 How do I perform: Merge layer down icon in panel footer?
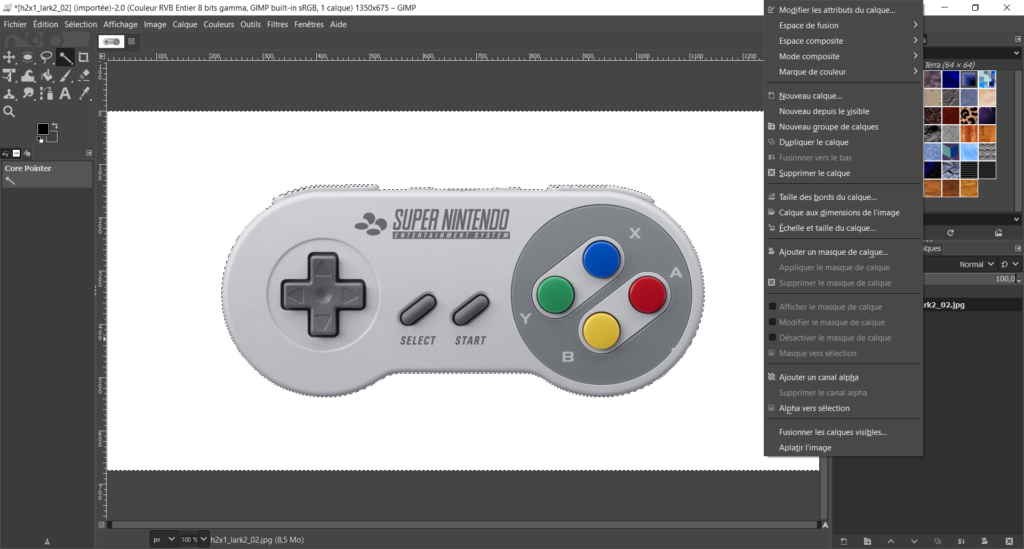(x=961, y=541)
